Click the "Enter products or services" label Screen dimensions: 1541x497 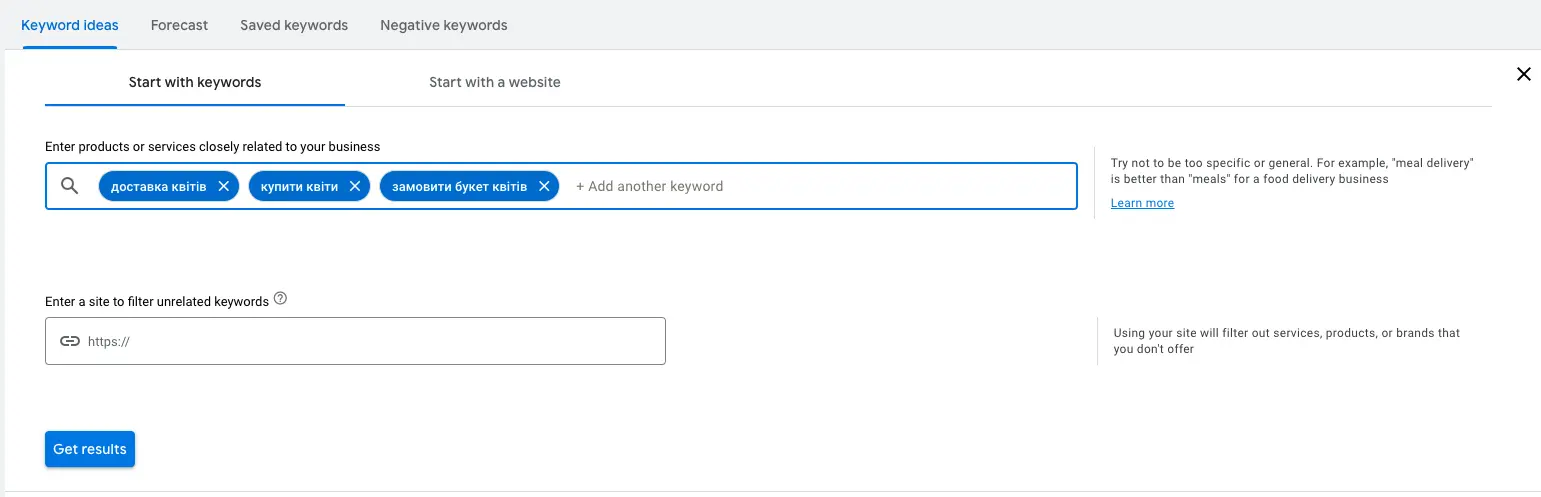(213, 146)
